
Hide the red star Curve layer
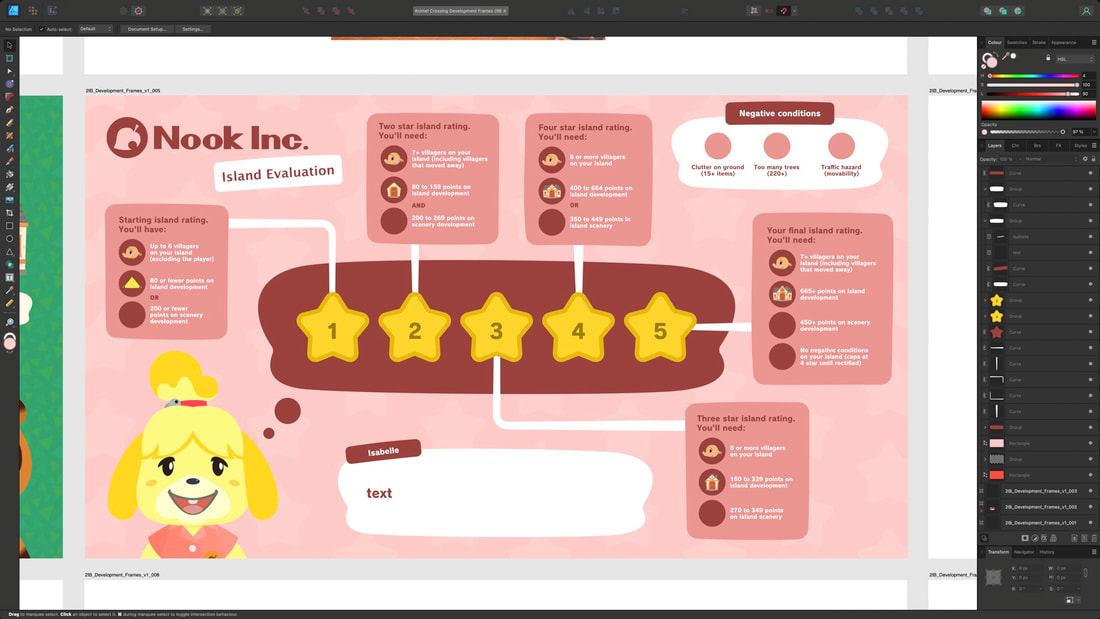1090,332
